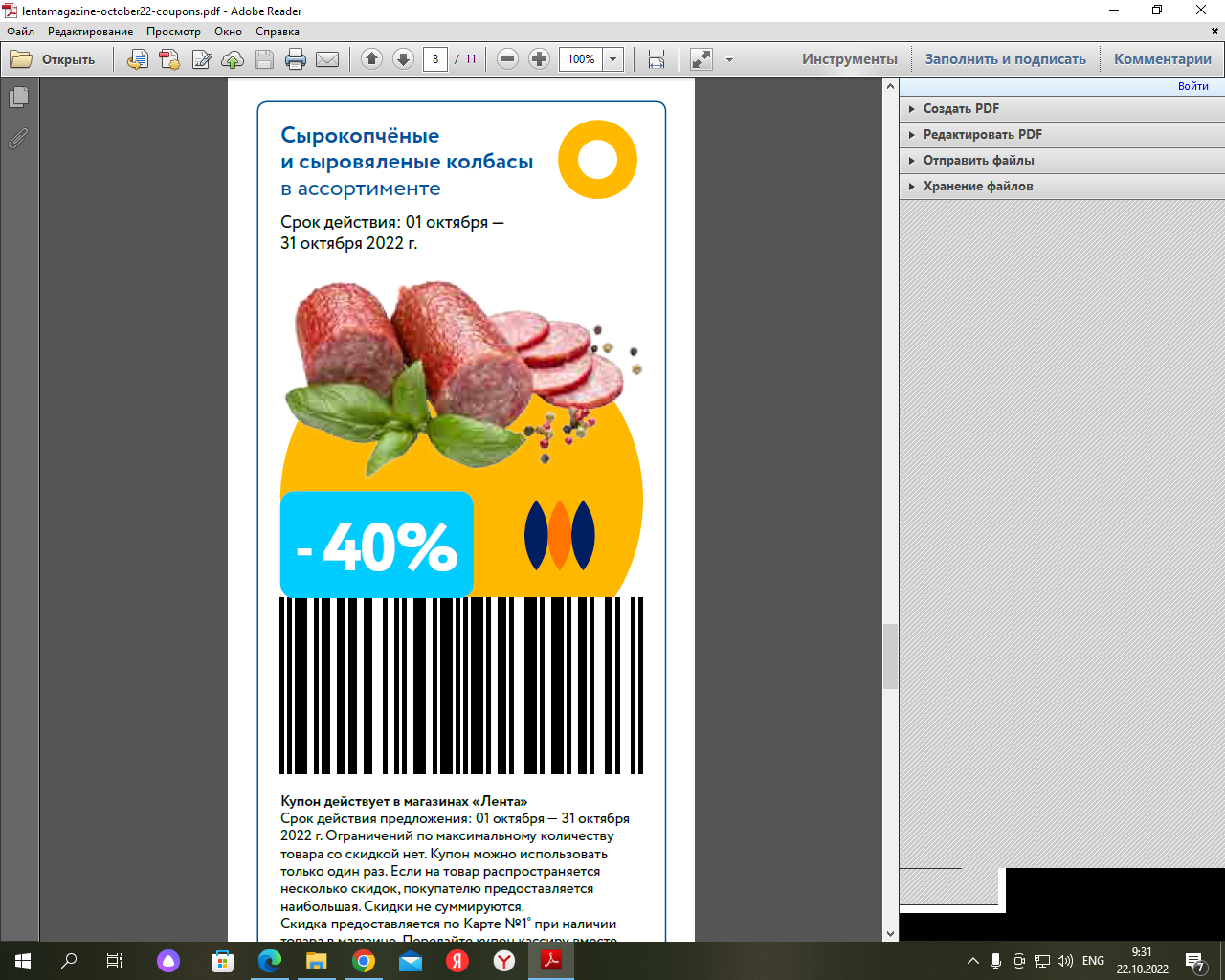This screenshot has height=980, width=1225.
Task: Open Windows taskbar search
Action: point(69,961)
